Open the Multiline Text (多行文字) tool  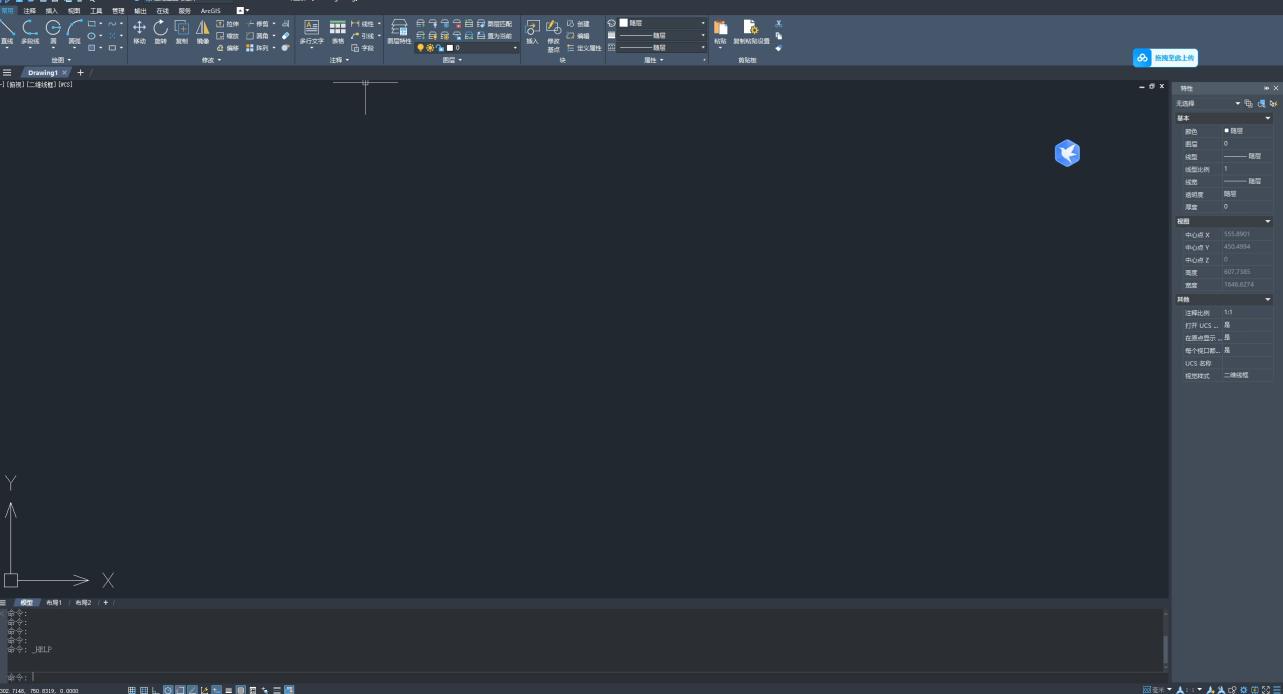(311, 30)
